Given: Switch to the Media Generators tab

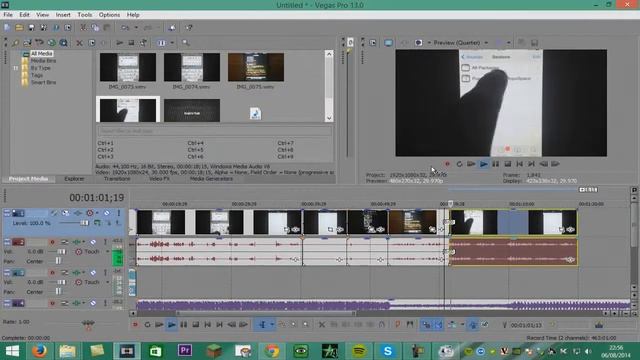Looking at the screenshot, I should pyautogui.click(x=211, y=179).
